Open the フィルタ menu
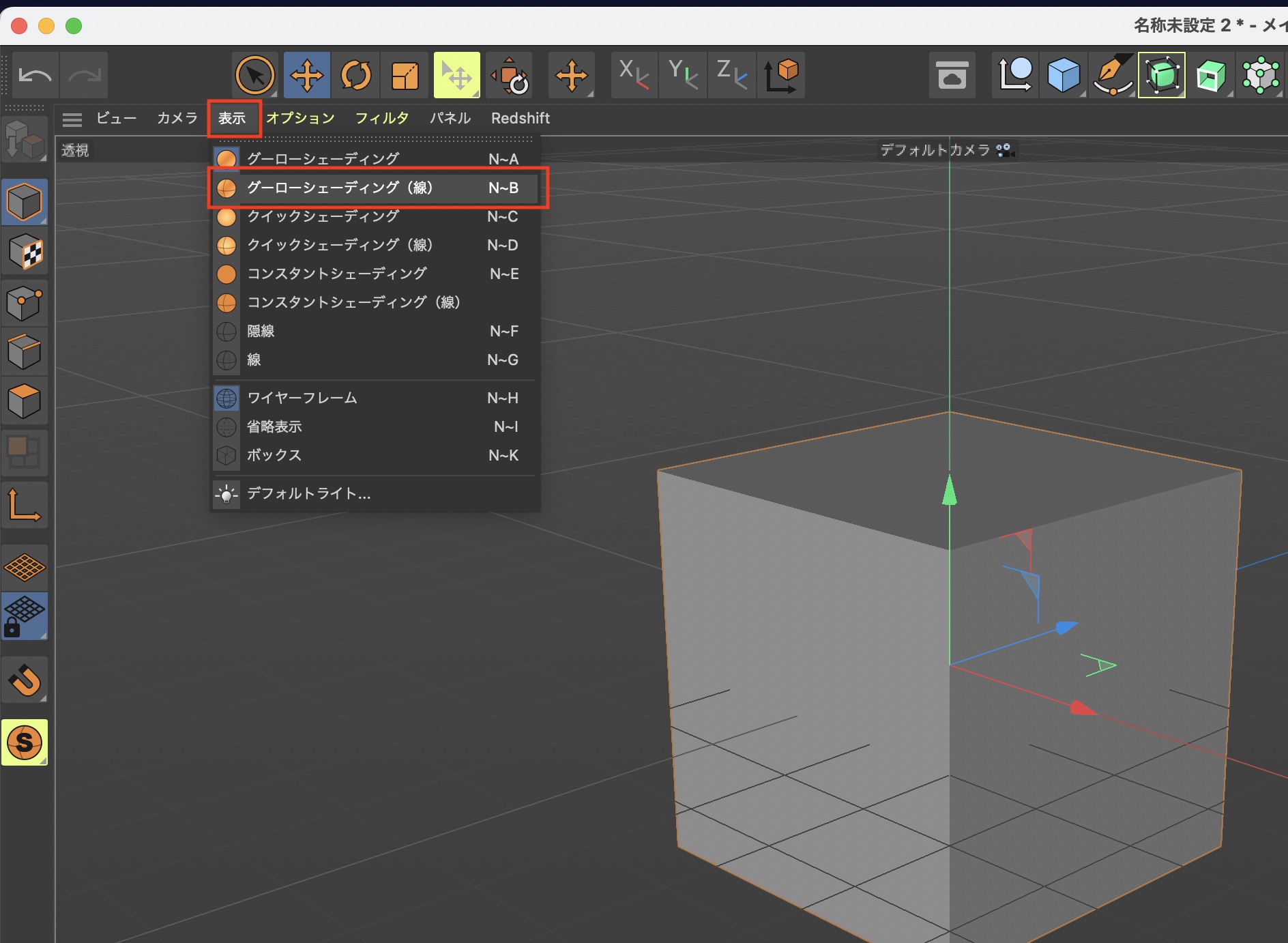This screenshot has height=943, width=1288. (x=382, y=118)
